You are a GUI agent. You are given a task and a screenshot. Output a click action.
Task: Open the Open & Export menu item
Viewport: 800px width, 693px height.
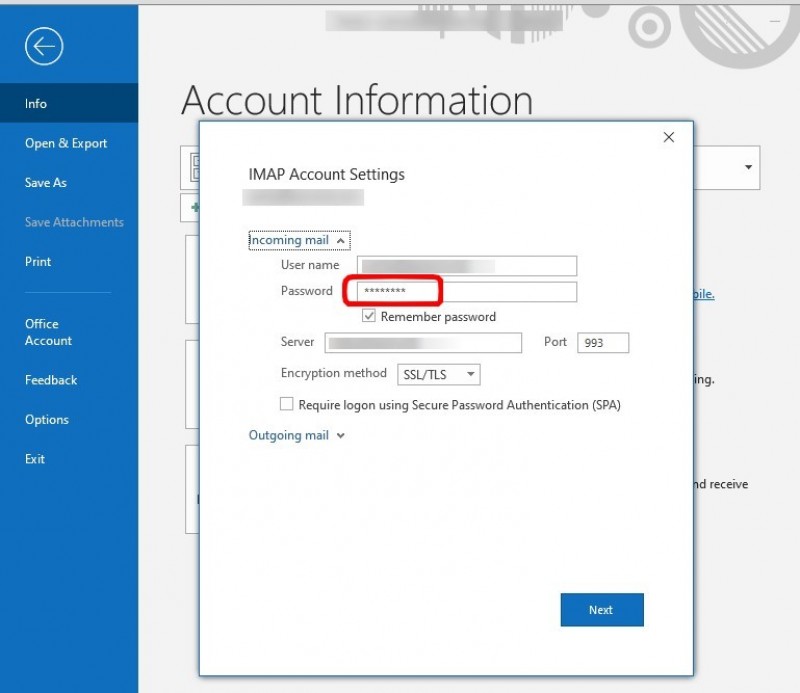(66, 143)
